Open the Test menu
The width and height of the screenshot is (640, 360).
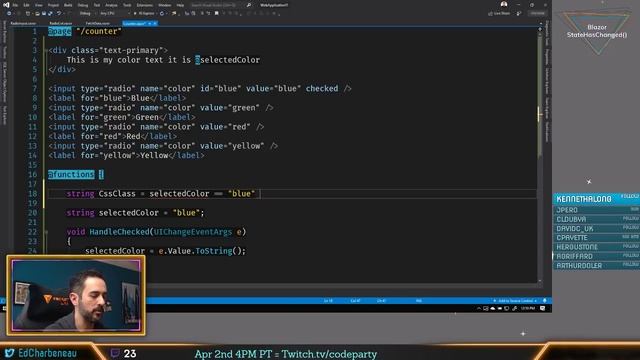pos(97,5)
